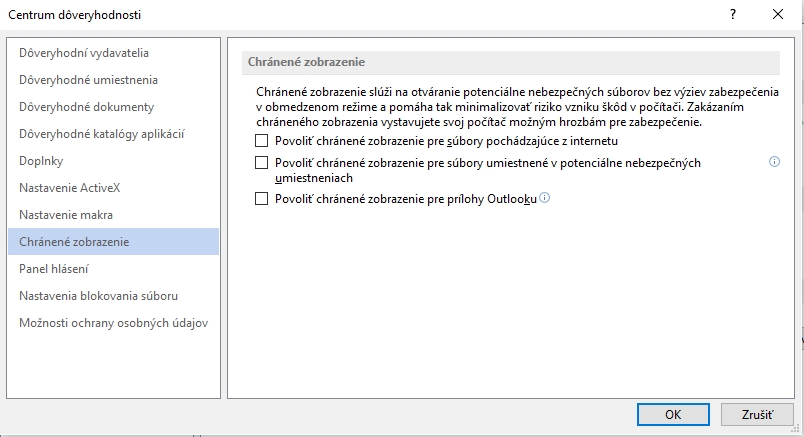Toggle protected view for potentially unsafe locations

click(262, 162)
